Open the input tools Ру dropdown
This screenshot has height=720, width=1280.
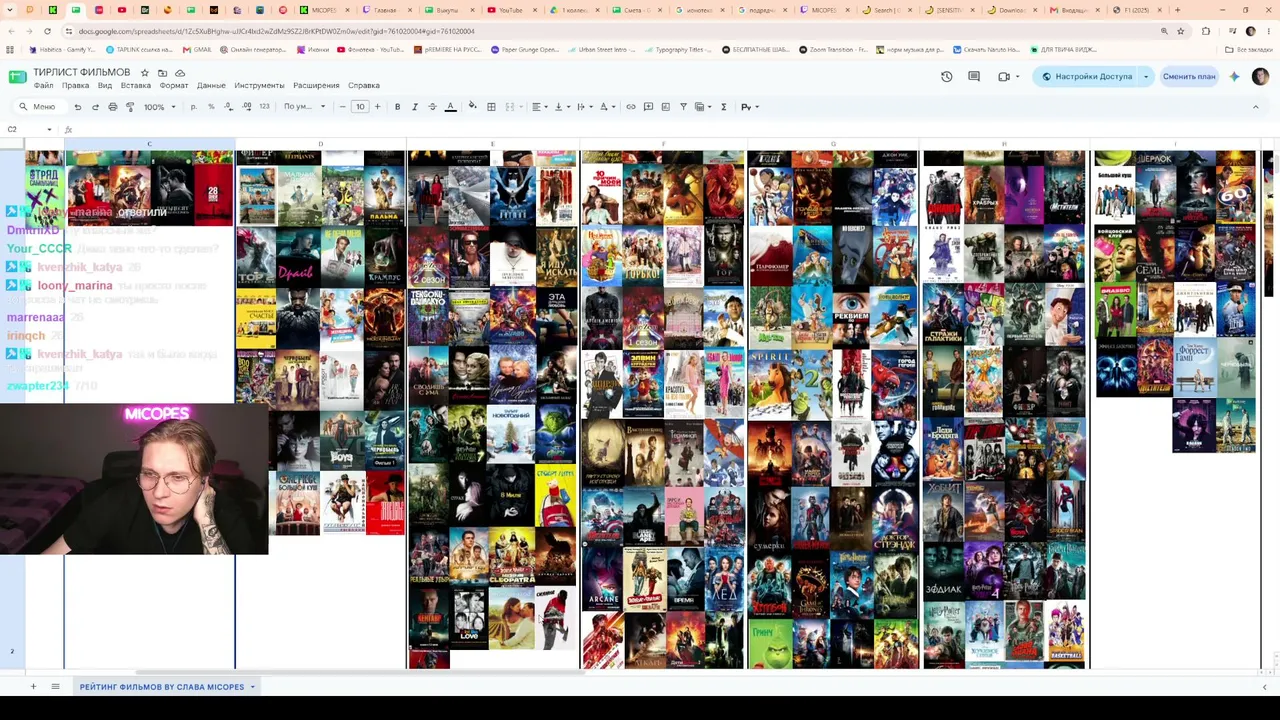748,107
